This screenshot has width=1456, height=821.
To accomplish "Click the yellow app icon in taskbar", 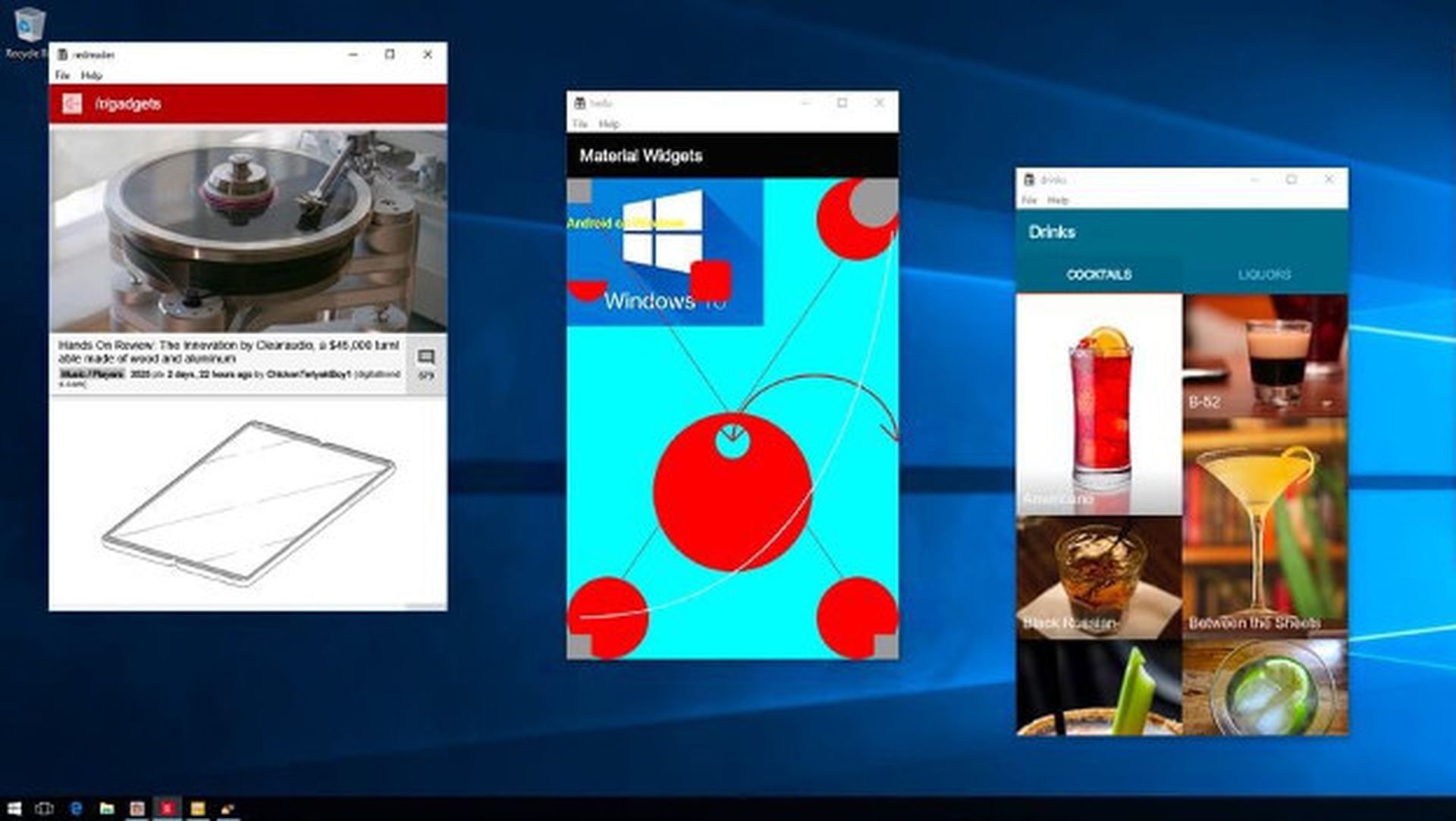I will [198, 808].
